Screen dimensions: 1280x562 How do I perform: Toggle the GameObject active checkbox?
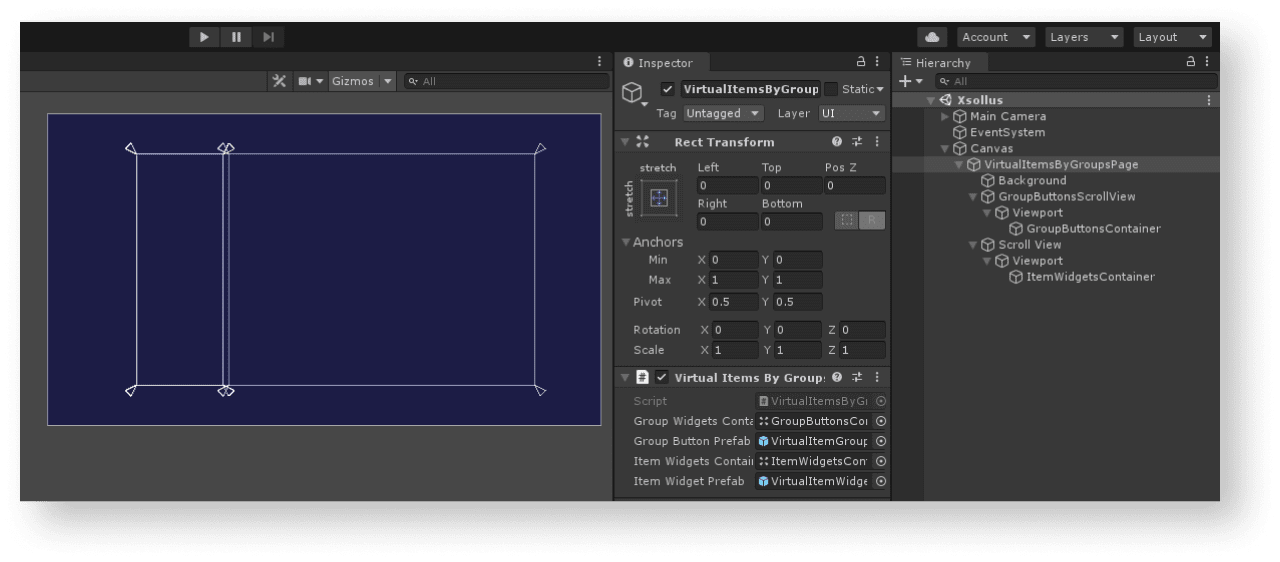[668, 89]
